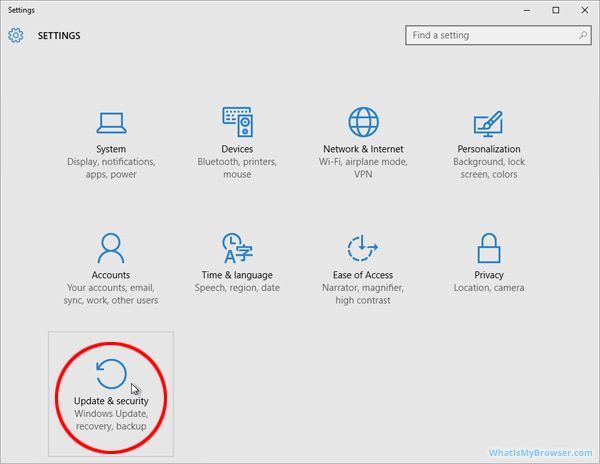Open the Ease of Access dashed clock icon
This screenshot has height=464, width=600.
coord(362,248)
